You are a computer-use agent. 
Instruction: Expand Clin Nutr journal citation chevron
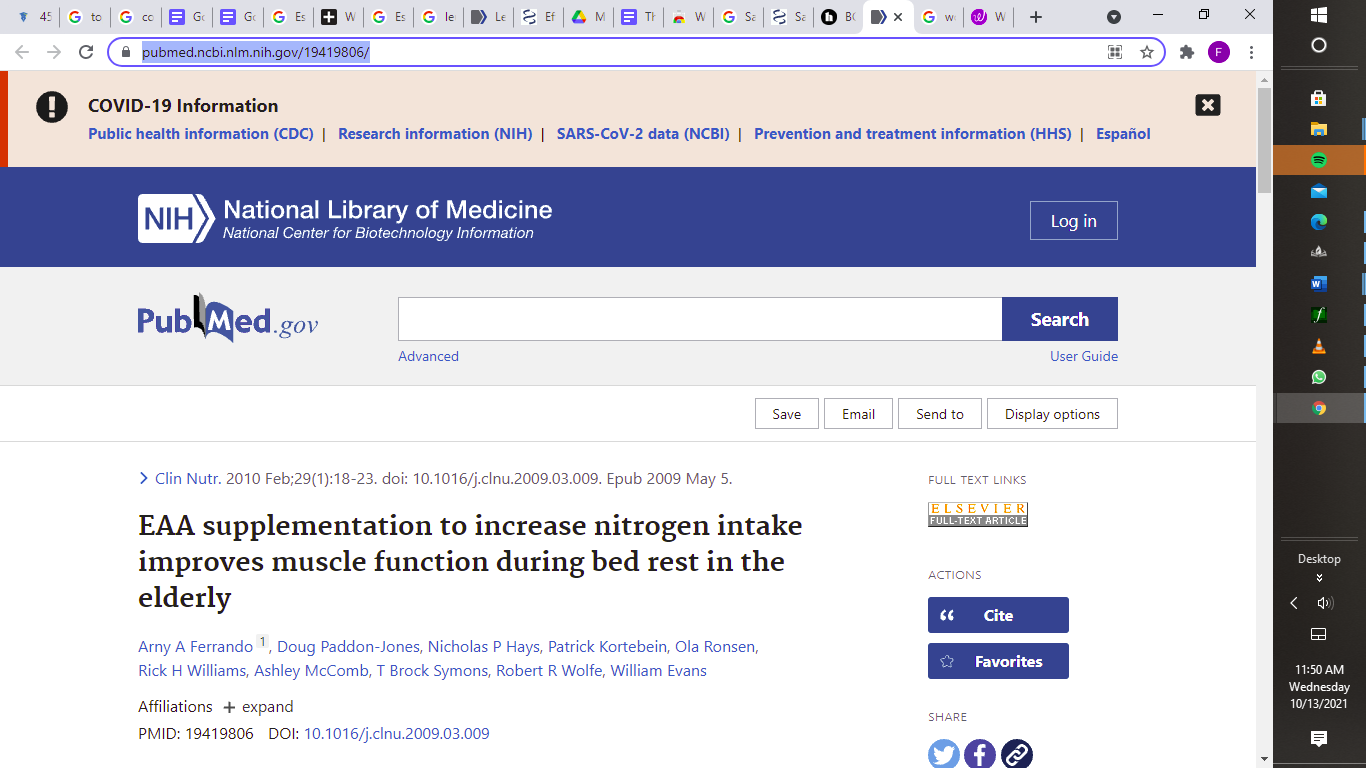tap(144, 479)
